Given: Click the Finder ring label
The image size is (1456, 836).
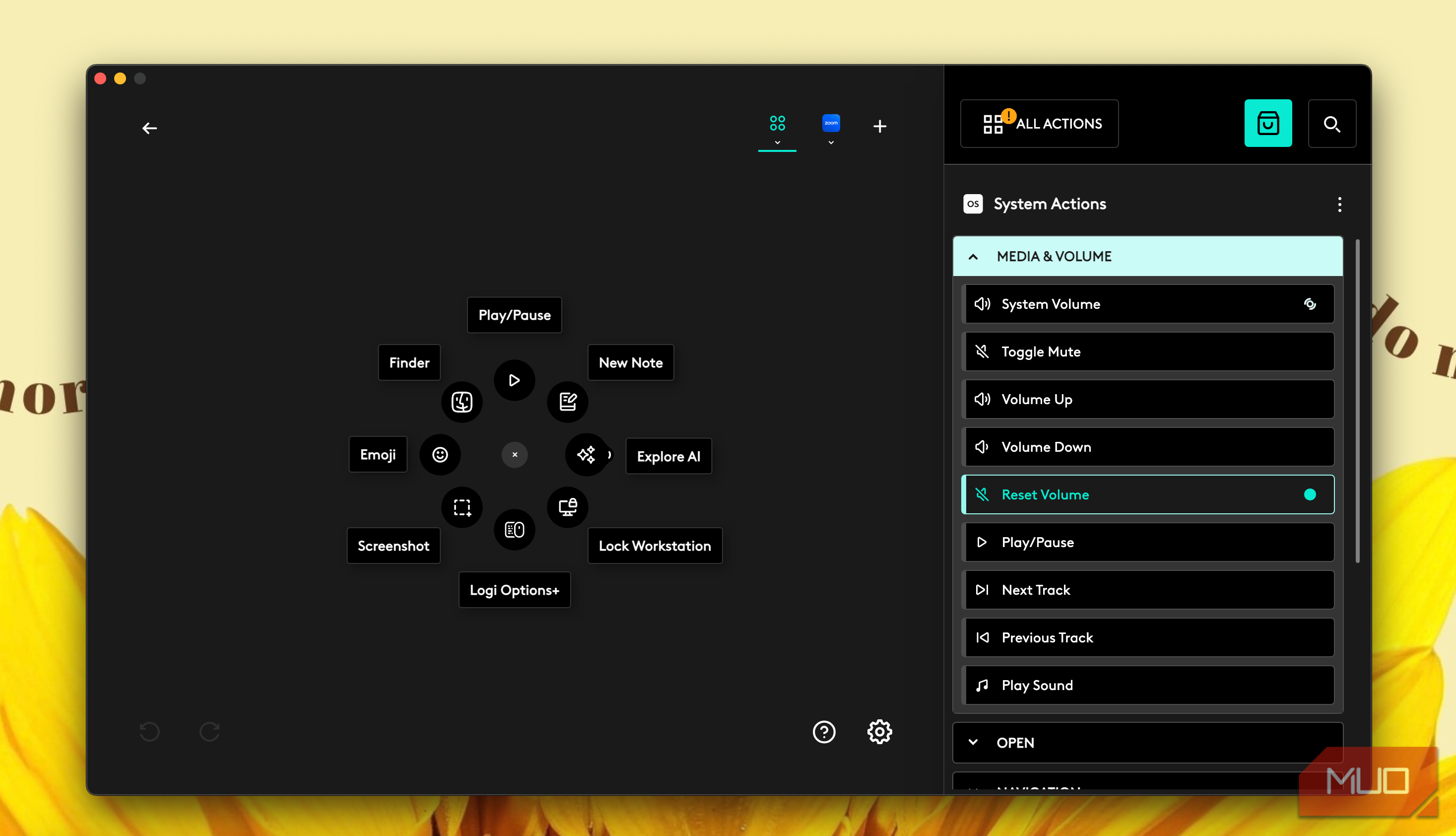Looking at the screenshot, I should click(409, 362).
